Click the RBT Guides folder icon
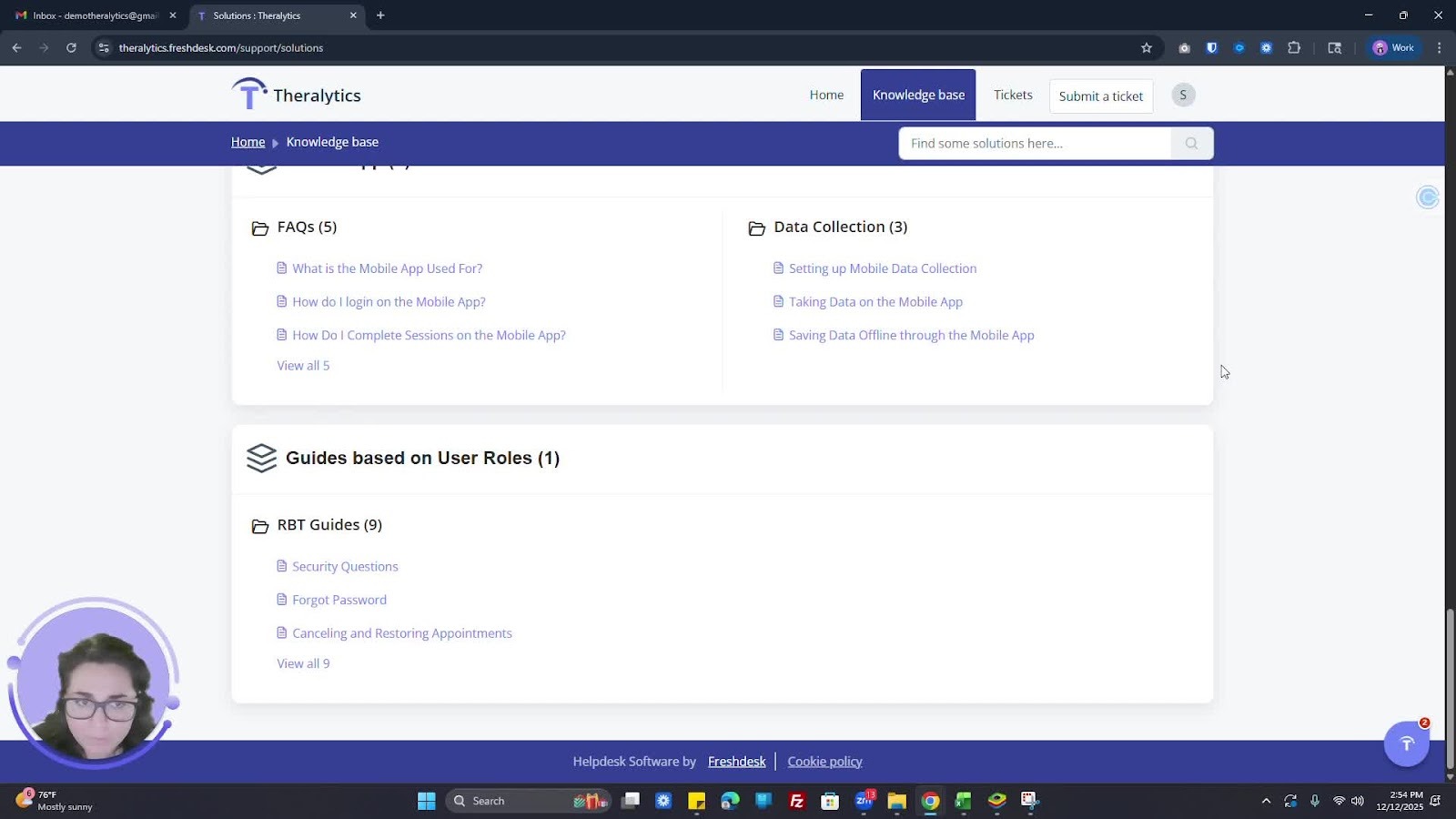 pos(260,526)
